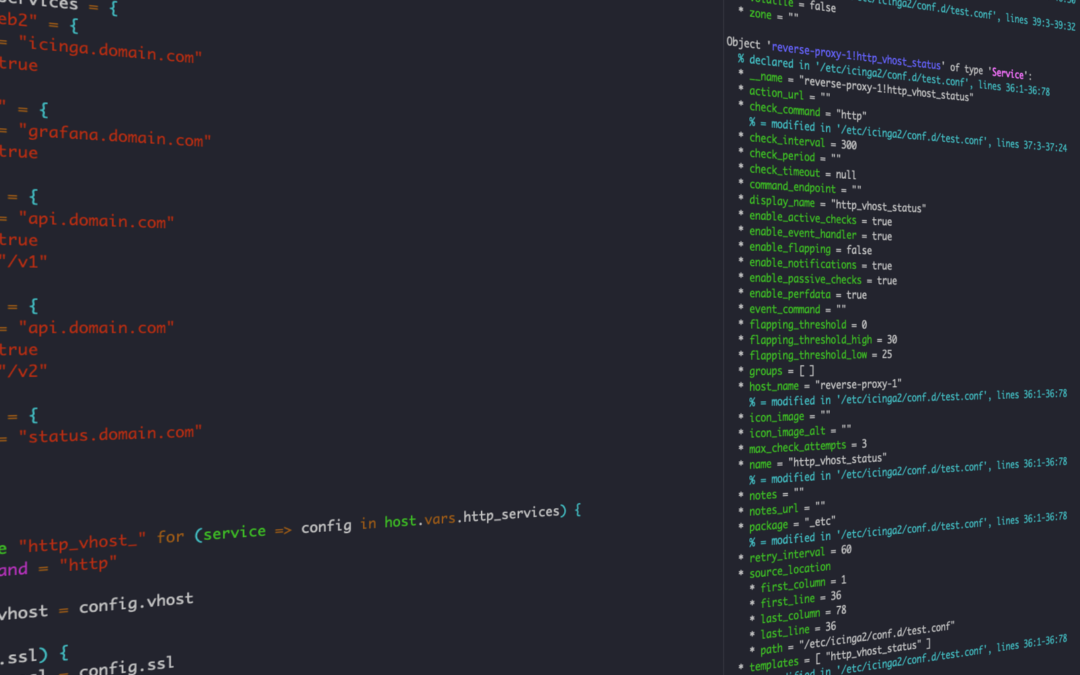The image size is (1080, 675).
Task: Click the api.domain.com string above "/v2"
Action: (96, 328)
